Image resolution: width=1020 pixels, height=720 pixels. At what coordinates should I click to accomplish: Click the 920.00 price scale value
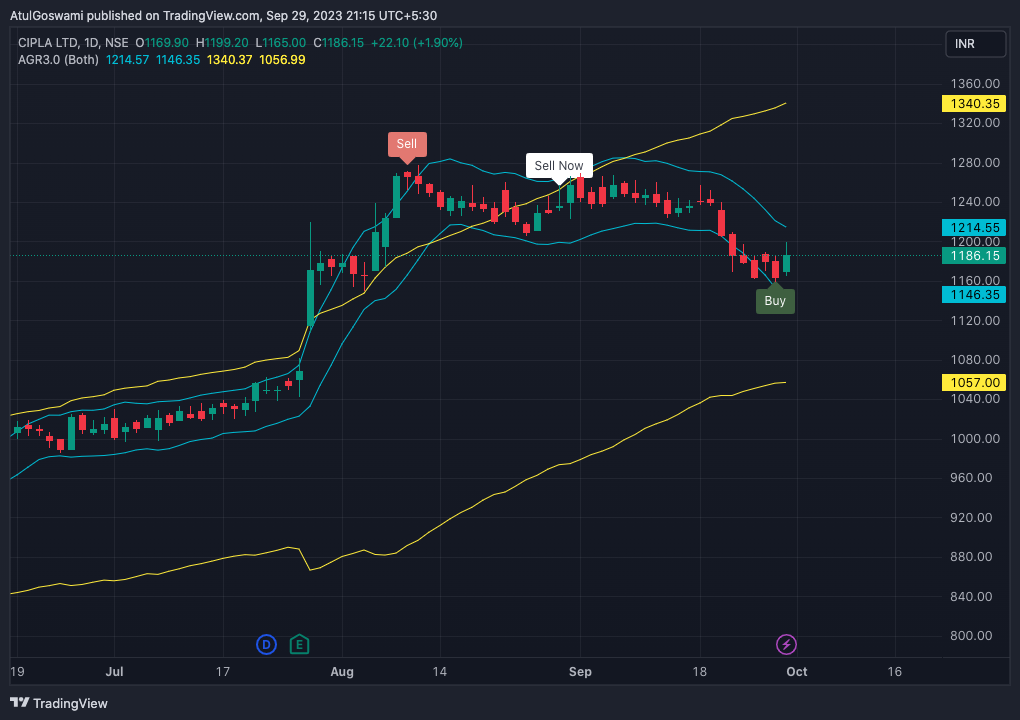pyautogui.click(x=971, y=518)
